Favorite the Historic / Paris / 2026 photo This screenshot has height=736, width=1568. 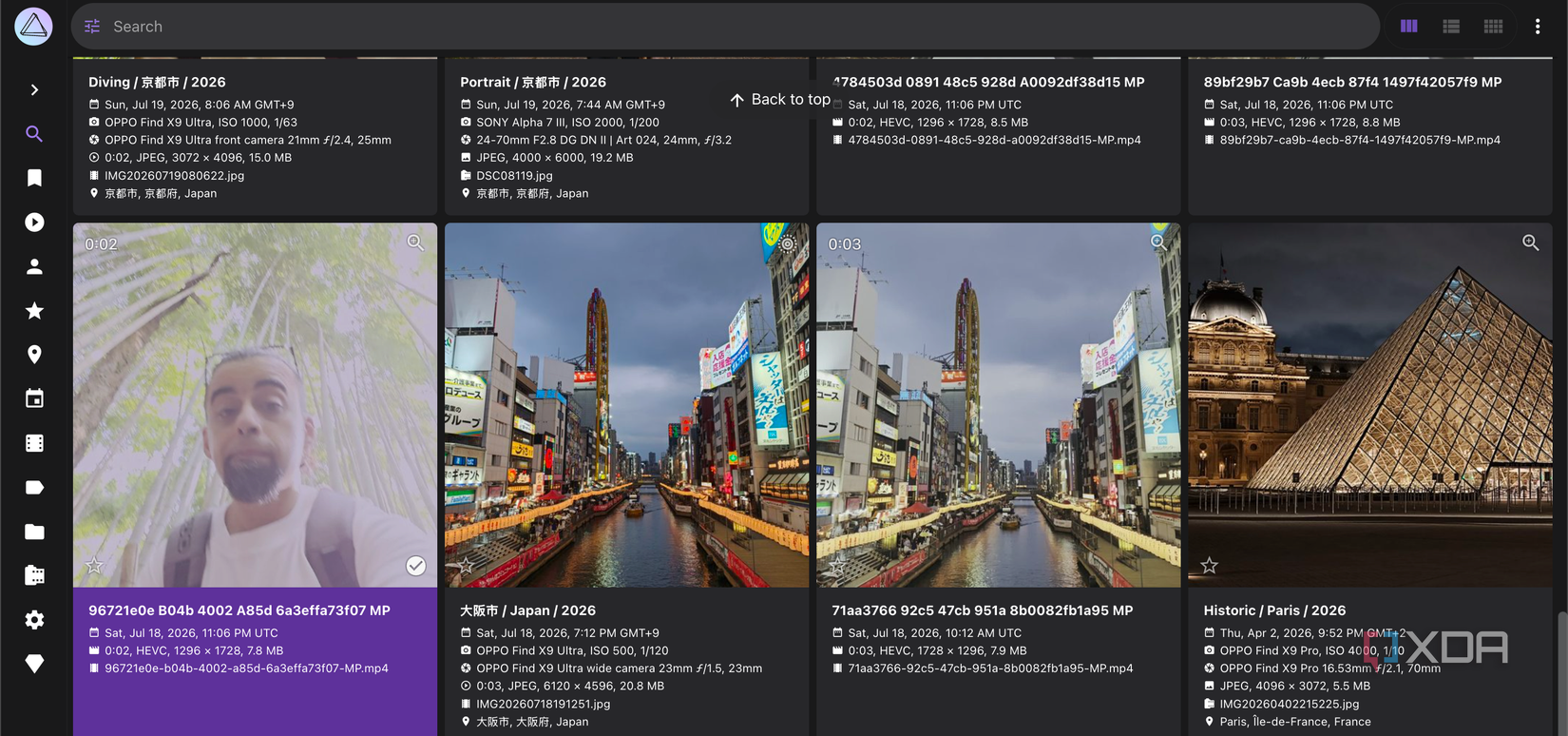(1209, 566)
